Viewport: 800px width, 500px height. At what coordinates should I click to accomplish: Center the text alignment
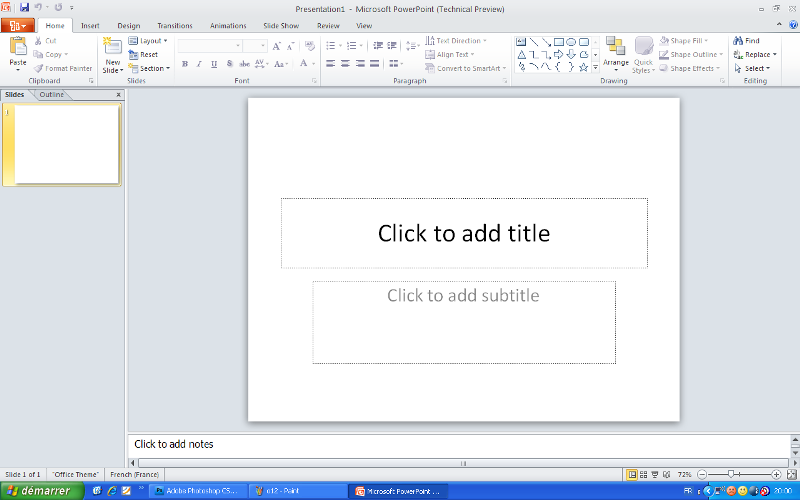pos(345,64)
